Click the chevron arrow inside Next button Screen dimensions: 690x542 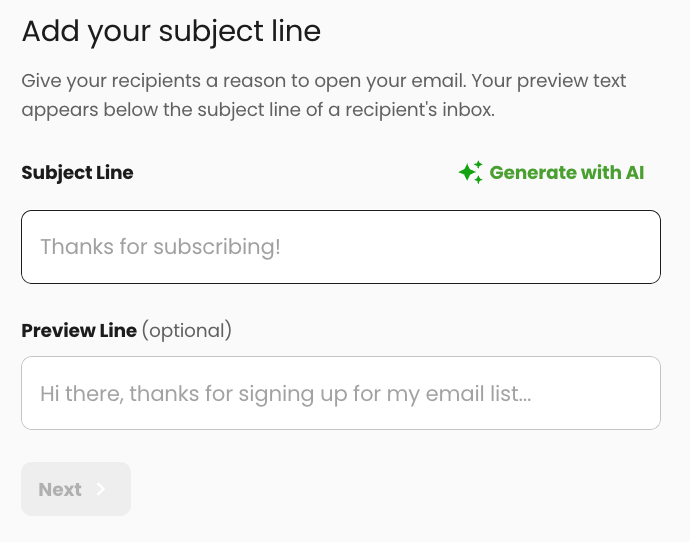pos(101,489)
